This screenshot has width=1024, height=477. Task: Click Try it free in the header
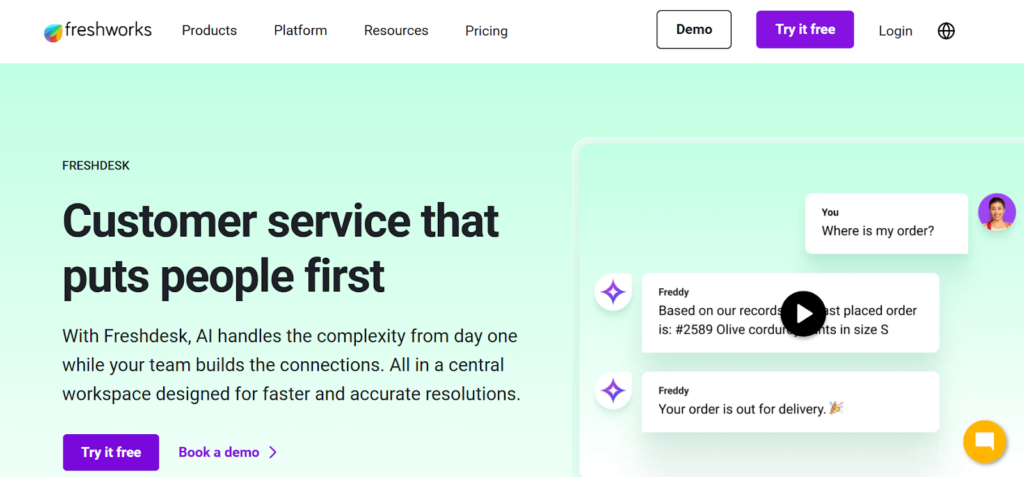click(804, 30)
